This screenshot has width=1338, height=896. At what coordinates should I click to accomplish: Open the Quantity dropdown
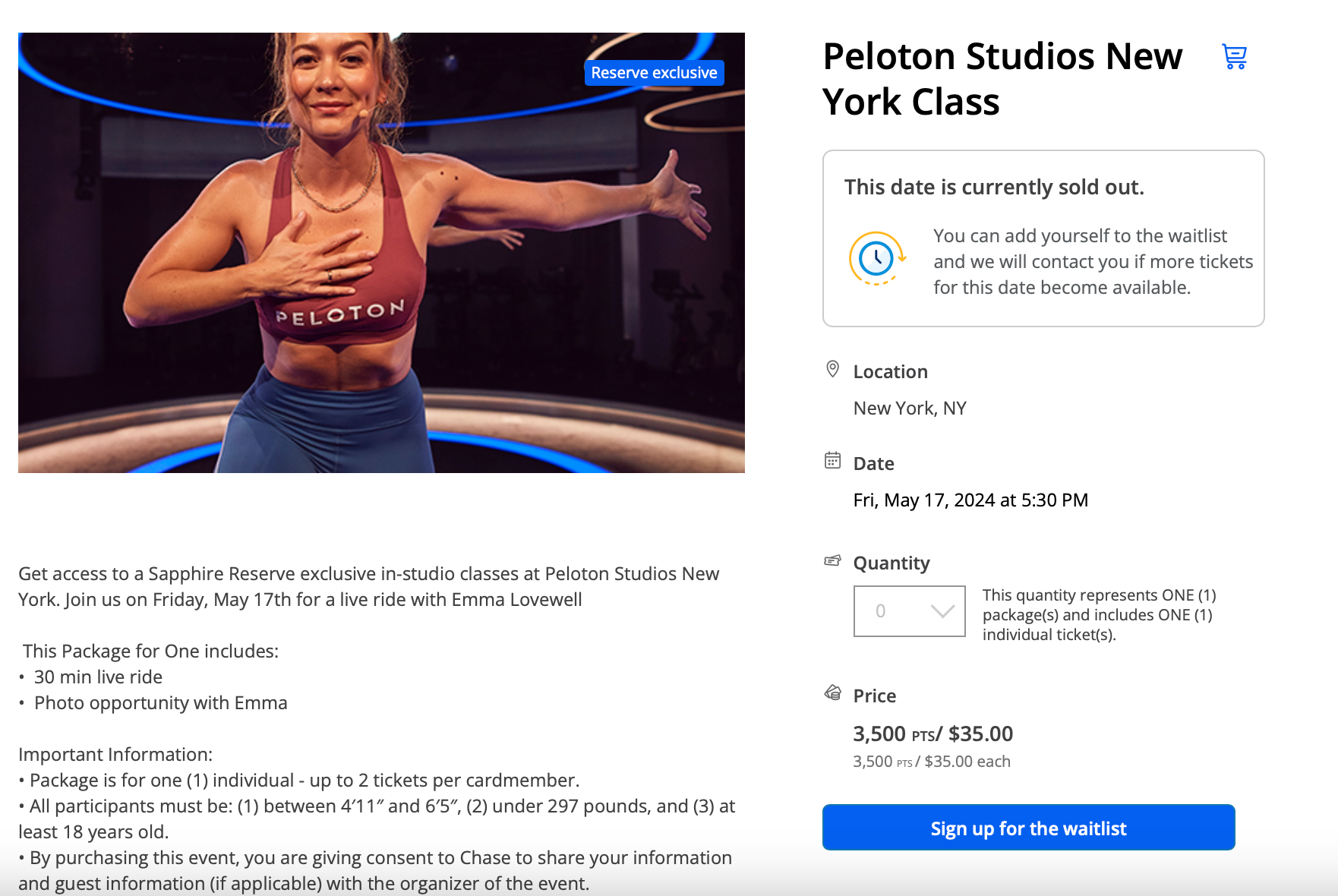click(x=908, y=611)
